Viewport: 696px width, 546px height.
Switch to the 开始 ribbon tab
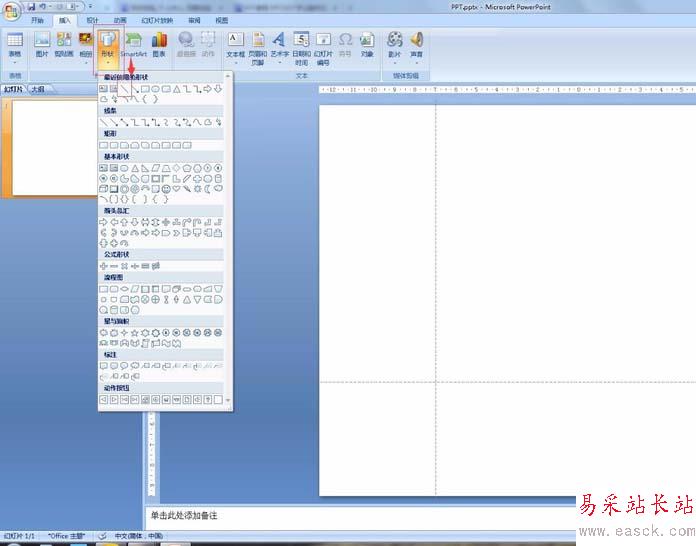coord(38,20)
